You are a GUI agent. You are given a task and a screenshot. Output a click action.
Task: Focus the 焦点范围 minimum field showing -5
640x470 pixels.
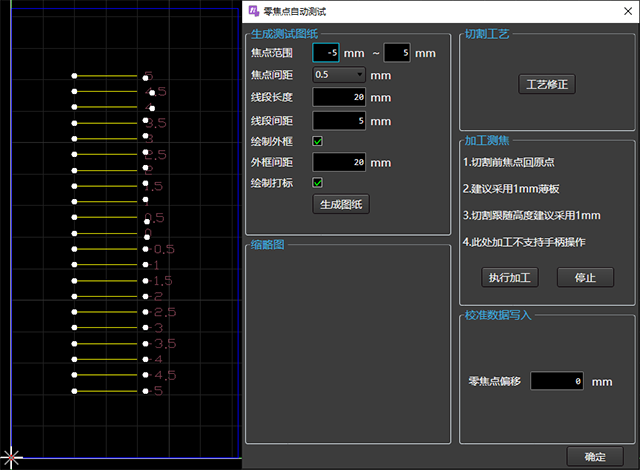pyautogui.click(x=326, y=52)
